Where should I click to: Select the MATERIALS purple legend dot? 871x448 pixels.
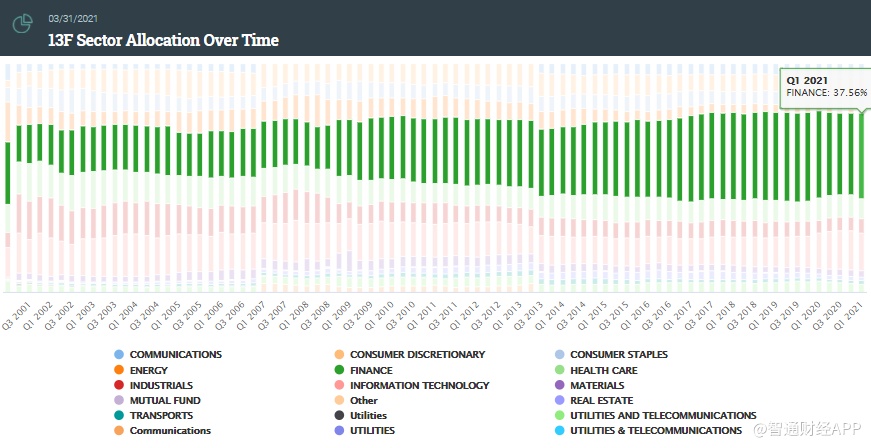click(x=559, y=385)
